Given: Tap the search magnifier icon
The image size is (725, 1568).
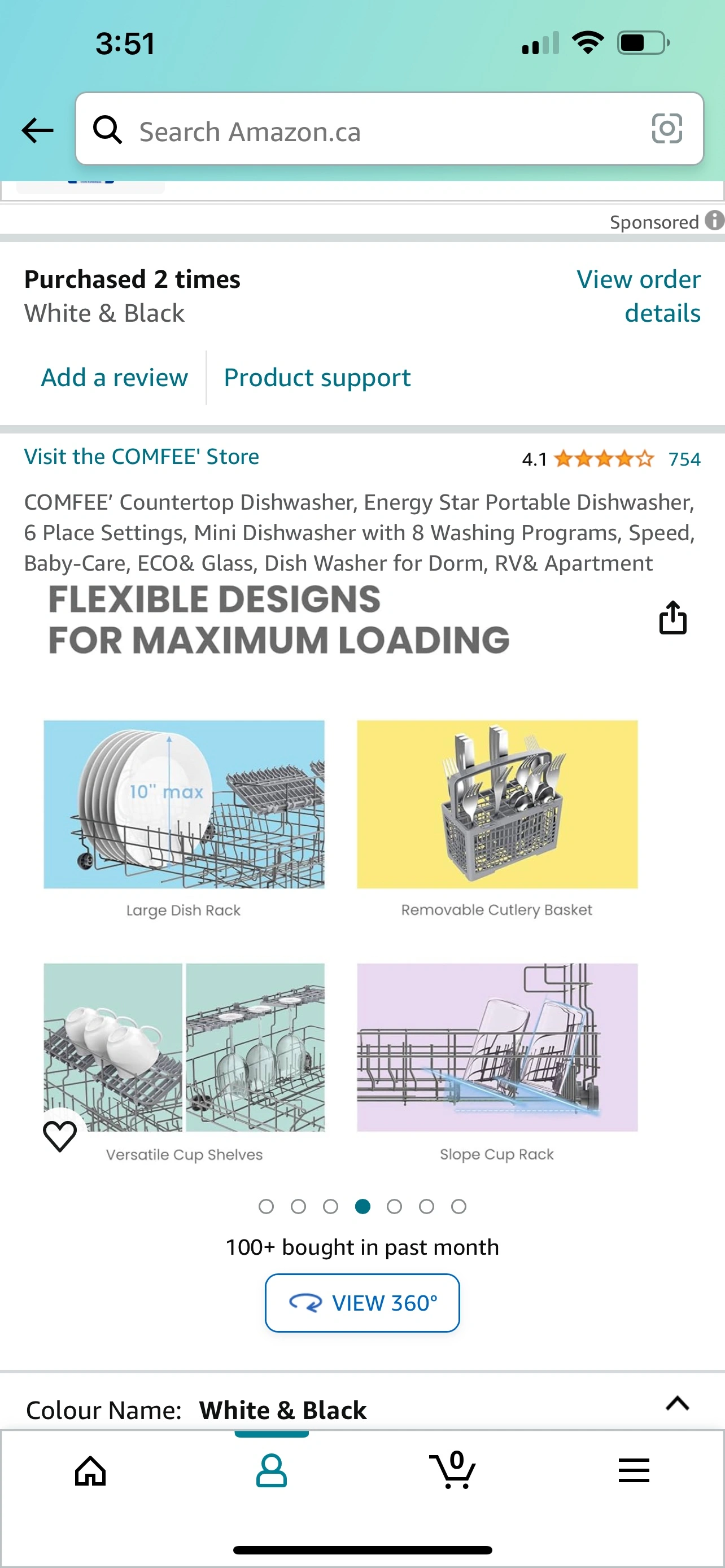Looking at the screenshot, I should (107, 130).
